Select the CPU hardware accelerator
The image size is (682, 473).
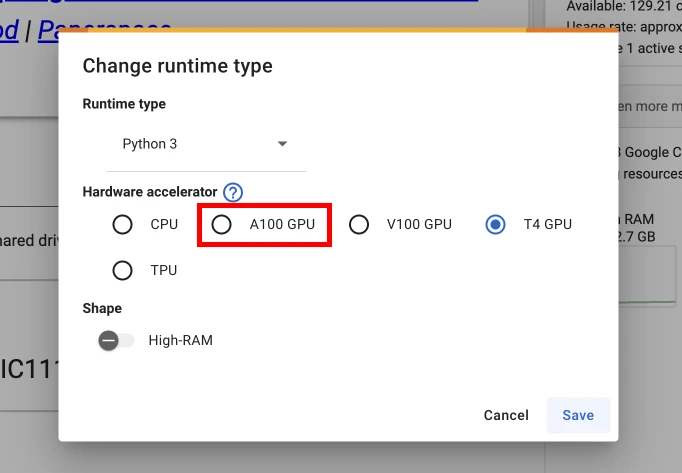coord(123,225)
